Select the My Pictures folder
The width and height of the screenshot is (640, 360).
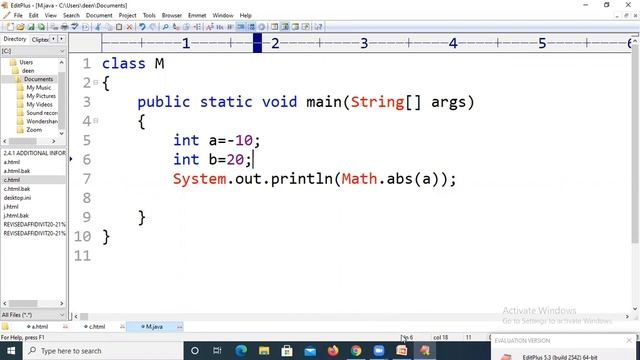click(41, 96)
